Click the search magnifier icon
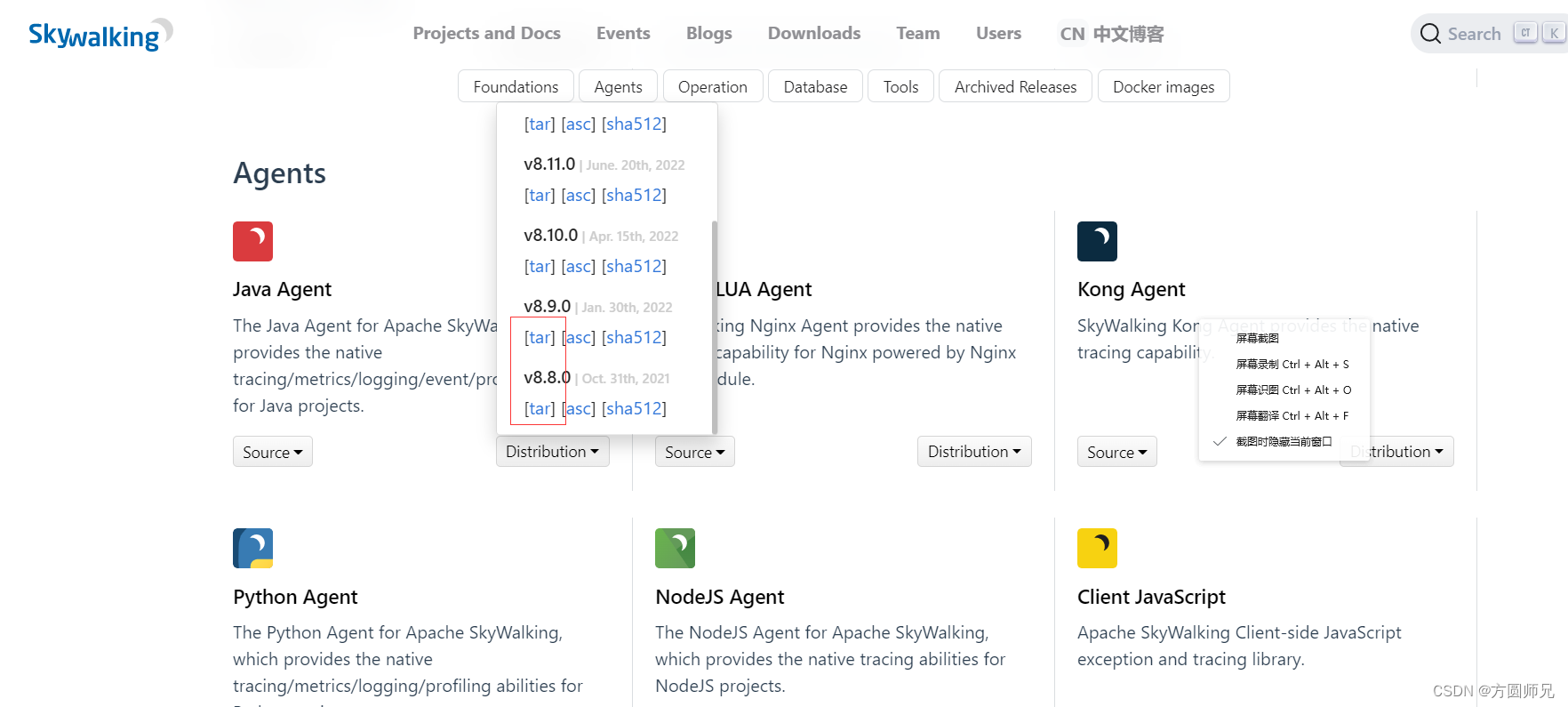Viewport: 1568px width, 707px height. pyautogui.click(x=1430, y=34)
